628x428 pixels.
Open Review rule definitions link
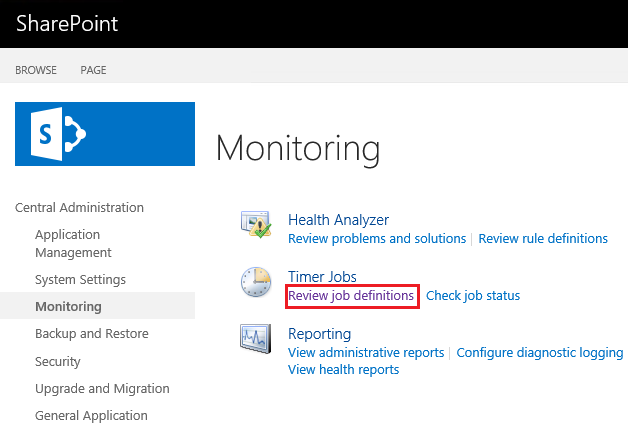(543, 239)
